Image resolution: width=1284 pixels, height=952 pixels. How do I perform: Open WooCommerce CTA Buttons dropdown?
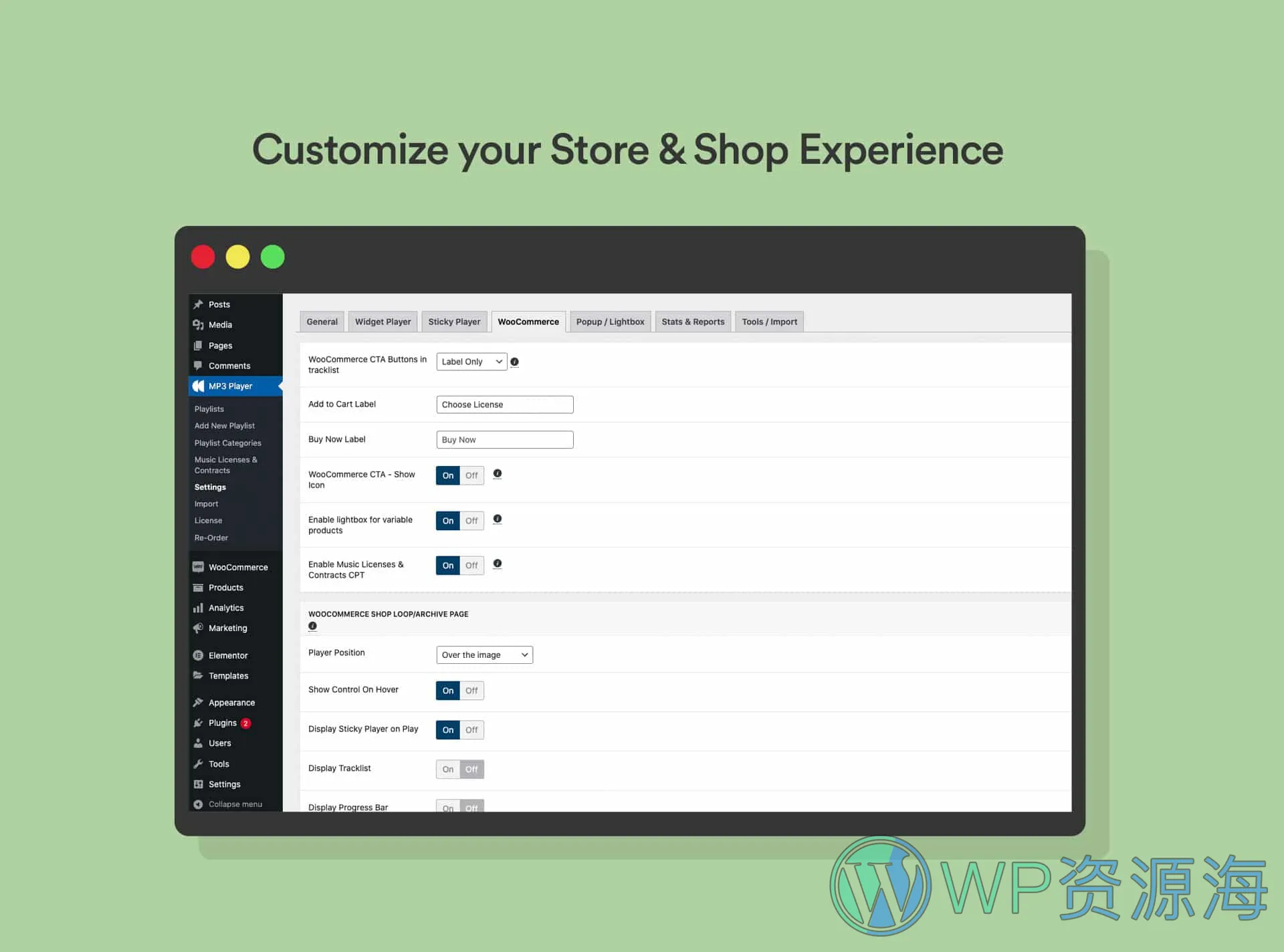point(471,361)
